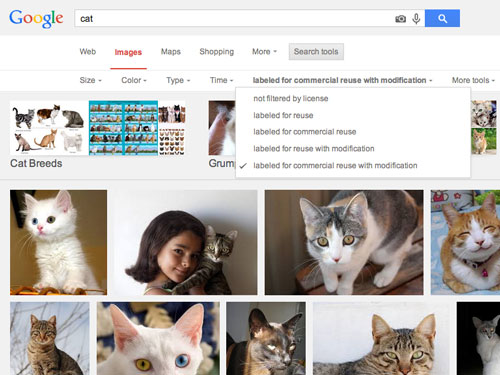Click the blue magnifier search button
The image size is (500, 375).
point(442,18)
